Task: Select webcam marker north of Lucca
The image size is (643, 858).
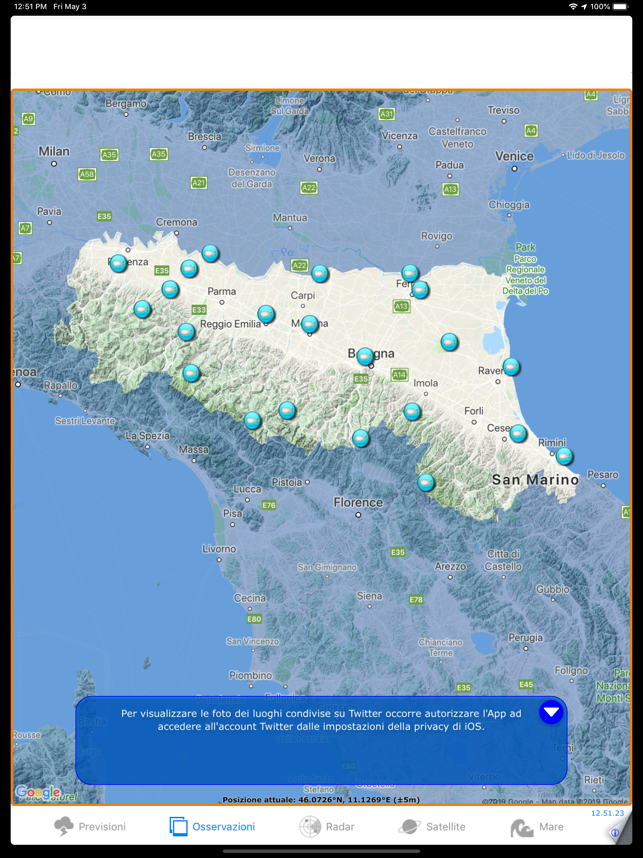Action: [252, 420]
